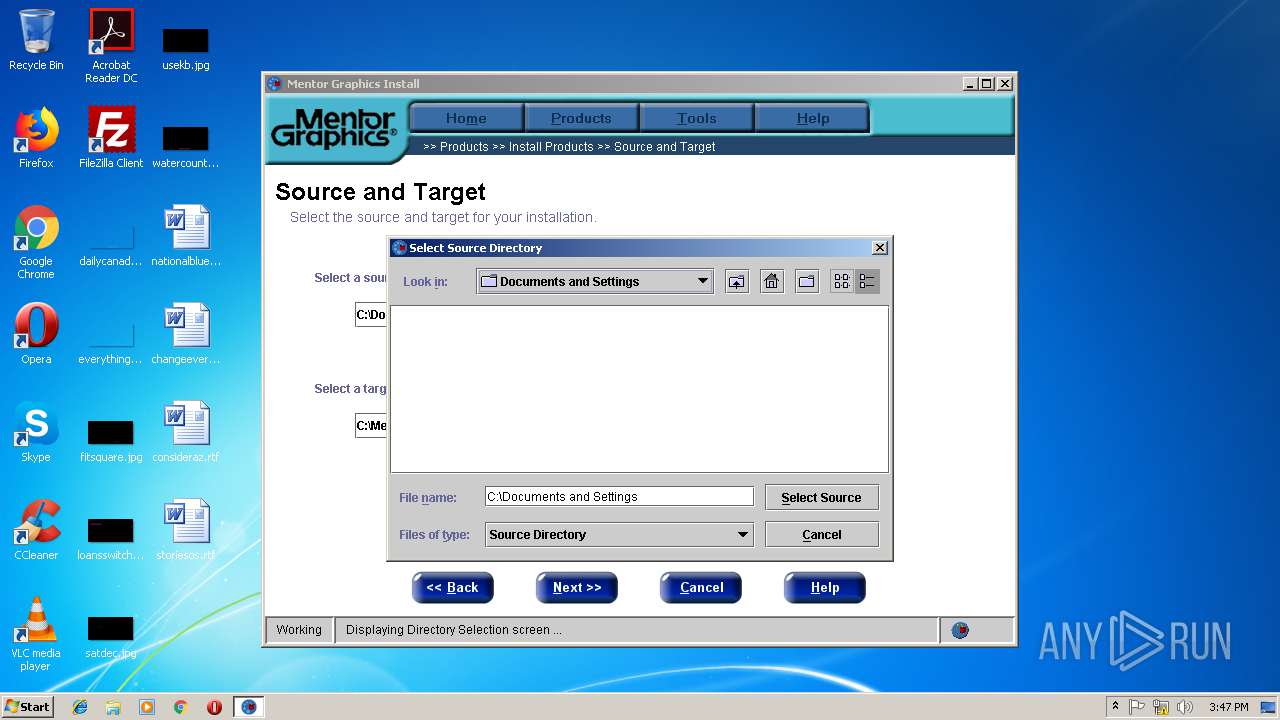Launch CCleaner from desktop

coord(36,530)
